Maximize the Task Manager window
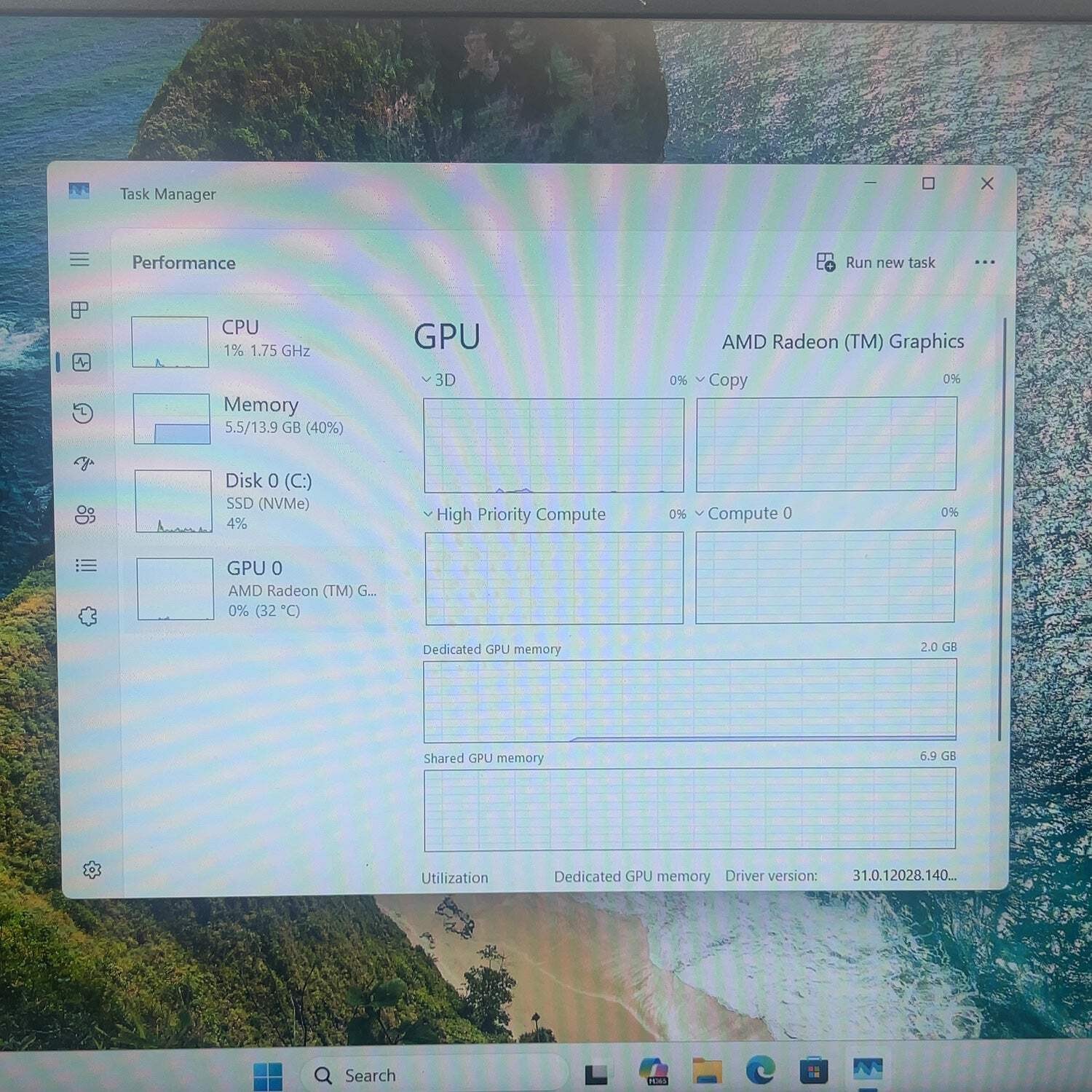 (928, 183)
